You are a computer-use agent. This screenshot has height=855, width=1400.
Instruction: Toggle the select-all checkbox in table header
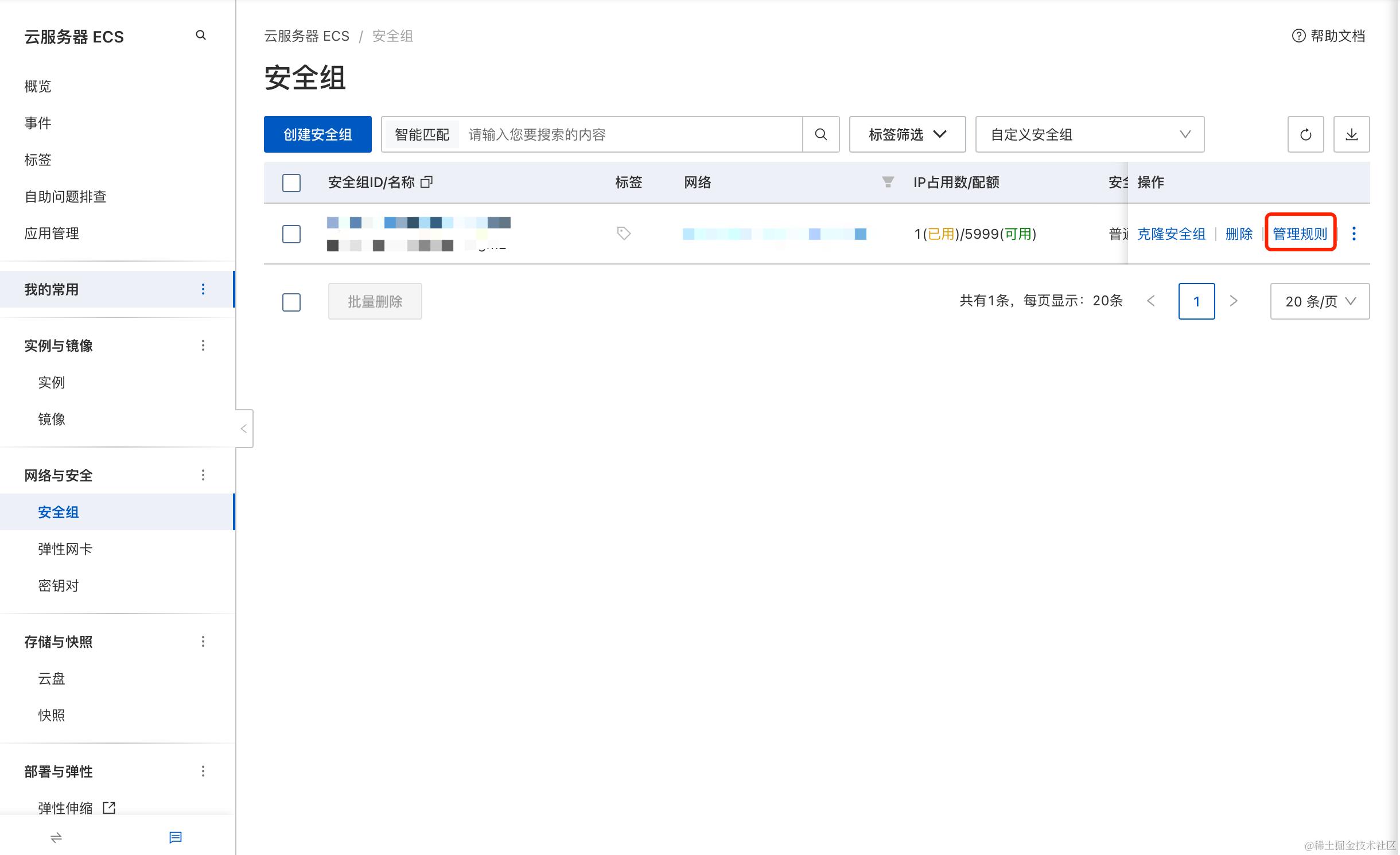(291, 183)
